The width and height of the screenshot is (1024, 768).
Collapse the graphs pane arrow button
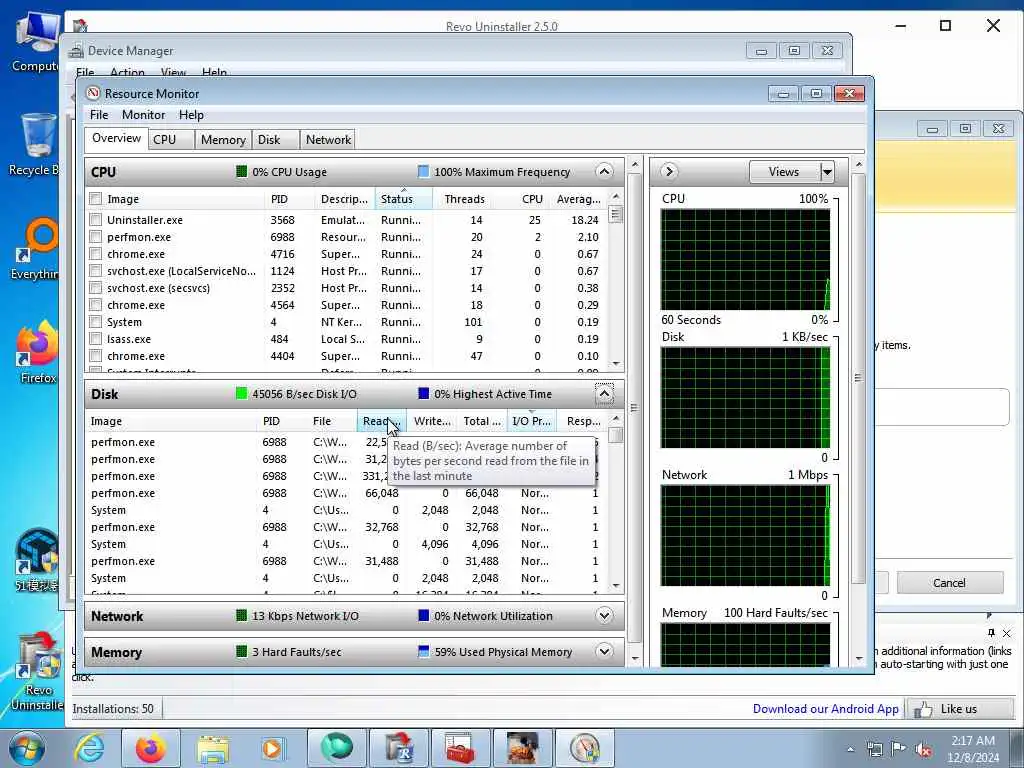coord(669,172)
